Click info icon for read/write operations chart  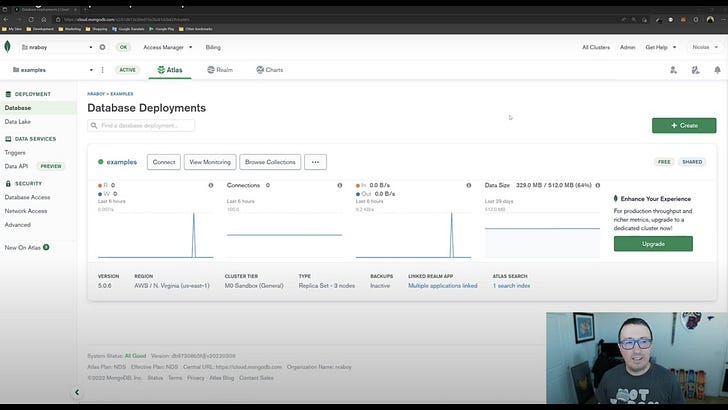(211, 185)
